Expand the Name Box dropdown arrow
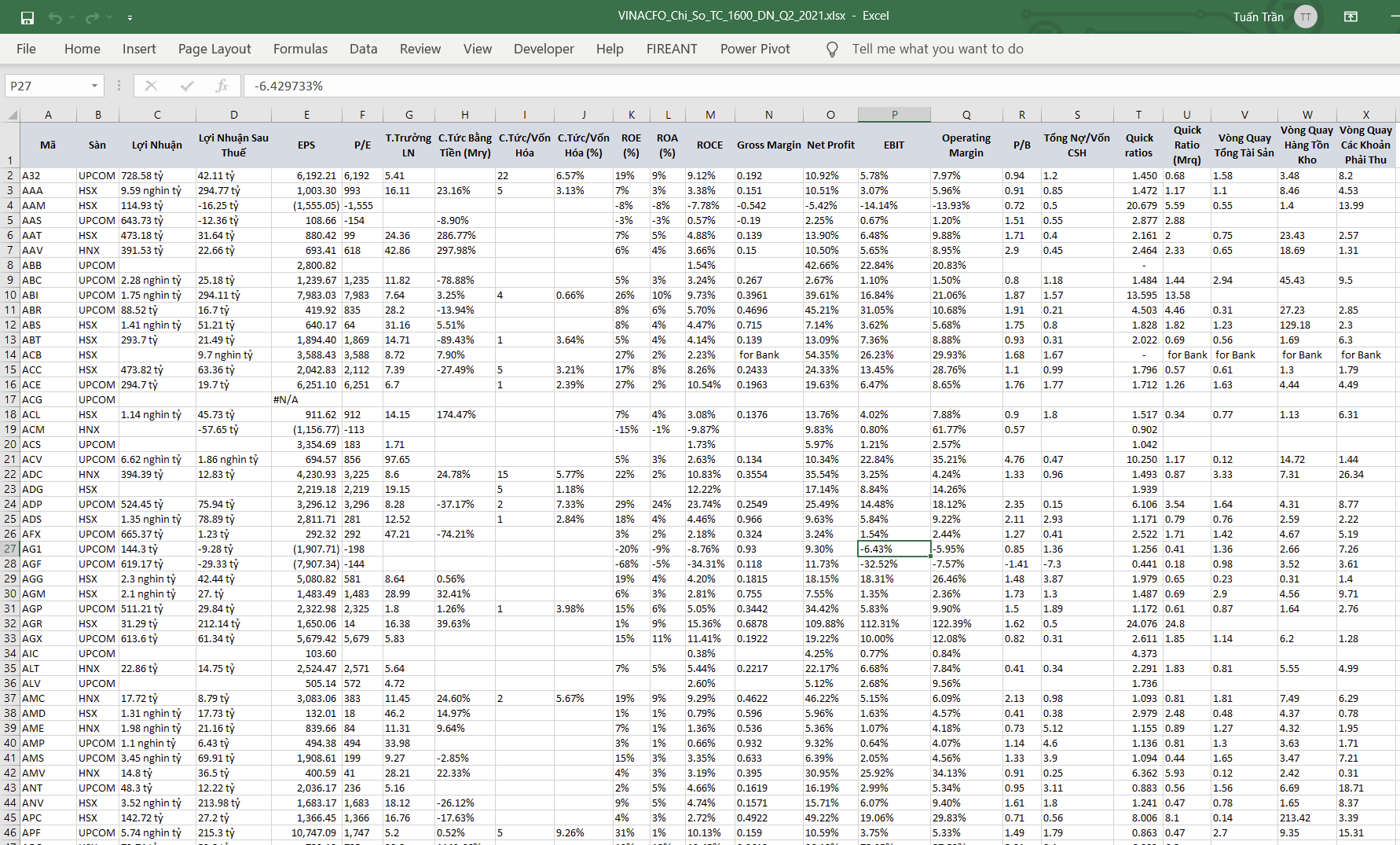 94,86
